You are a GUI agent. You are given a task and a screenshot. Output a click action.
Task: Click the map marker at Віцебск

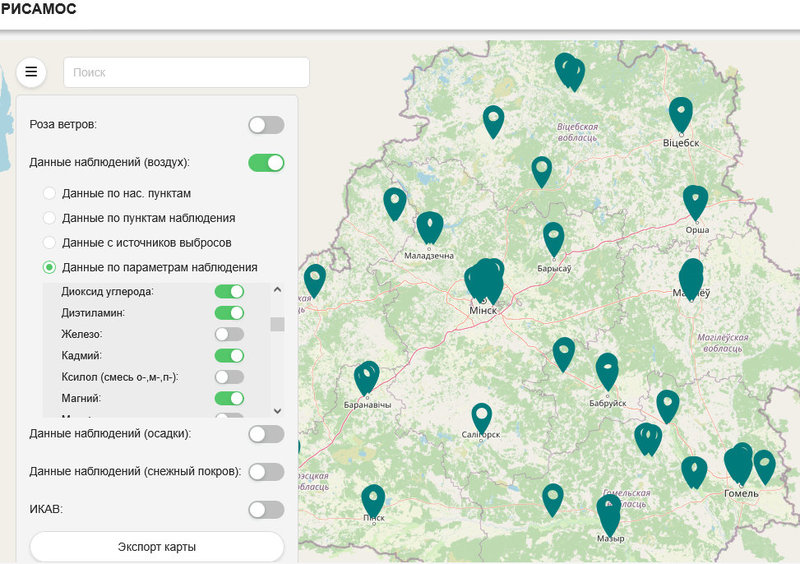click(681, 113)
